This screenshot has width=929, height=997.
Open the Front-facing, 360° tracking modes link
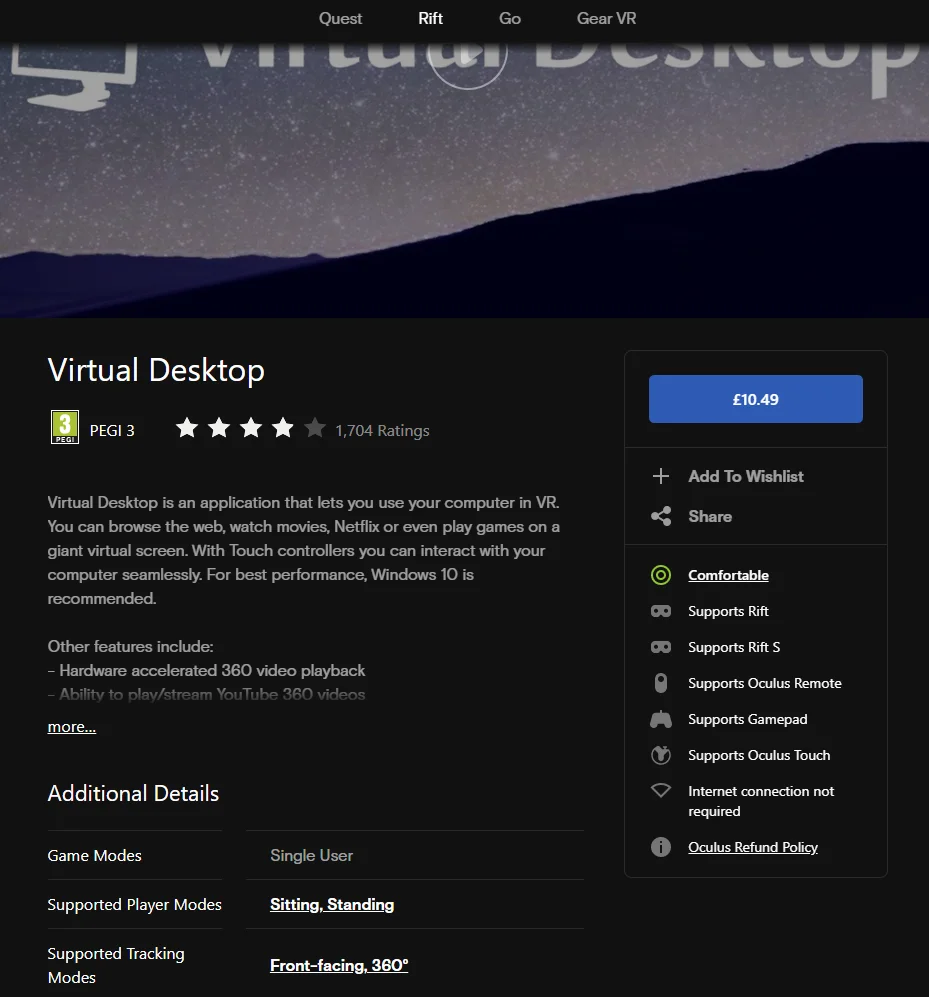339,965
